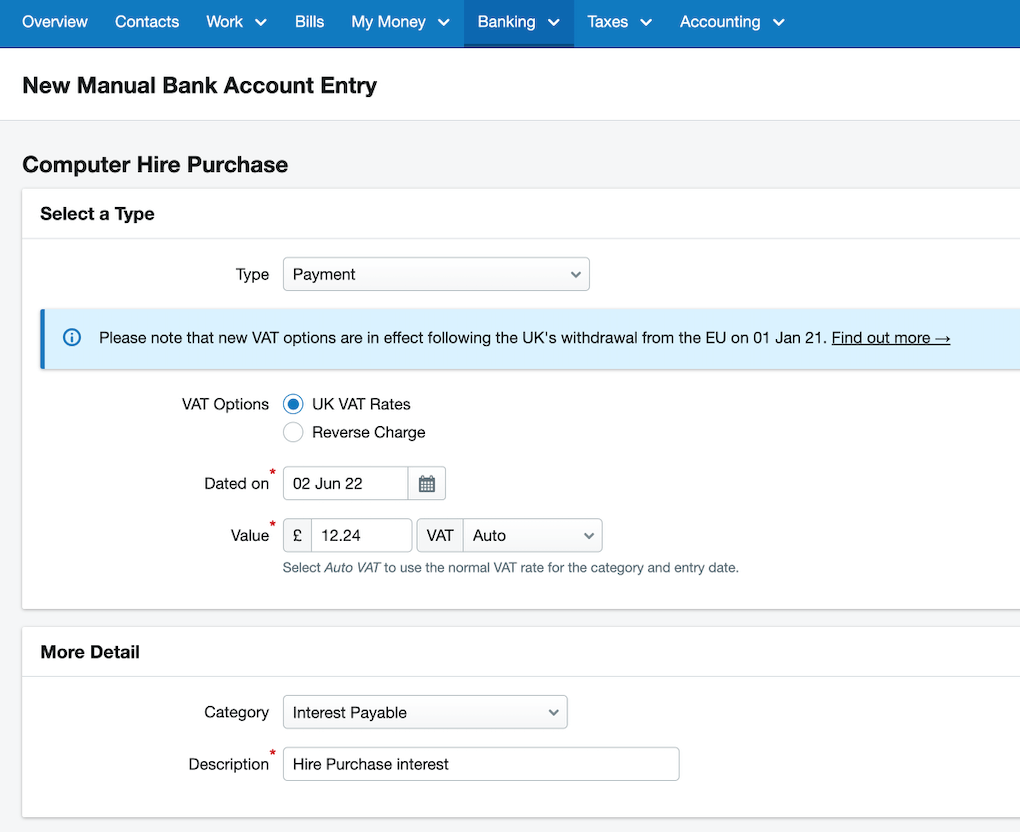Open the date picker calendar icon

coord(427,483)
